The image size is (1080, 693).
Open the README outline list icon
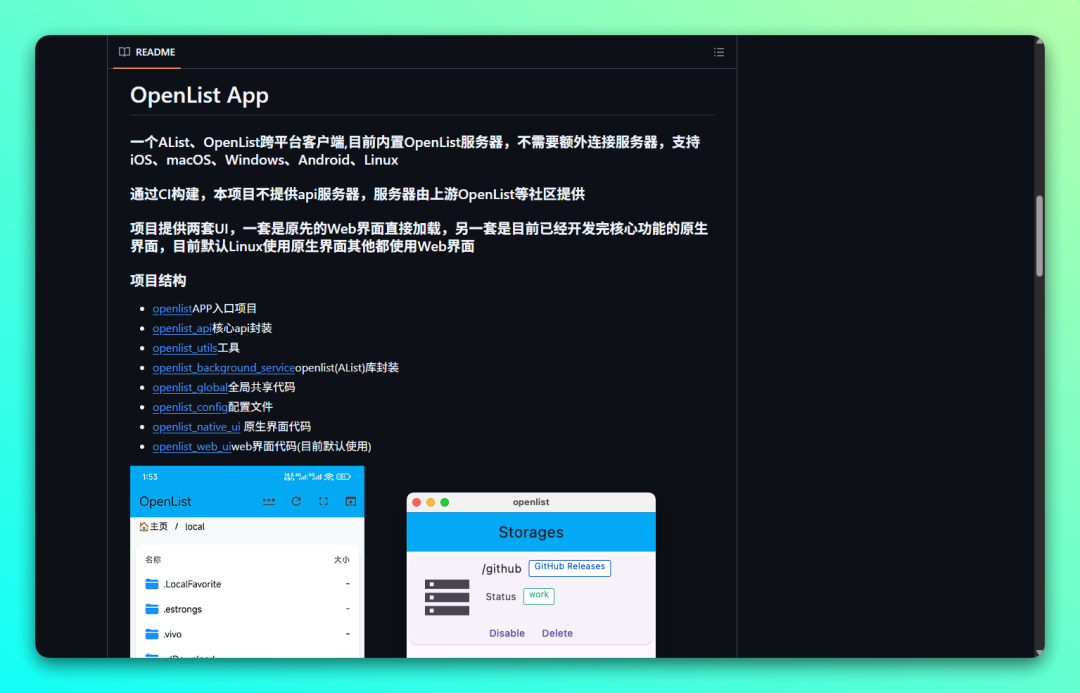point(718,52)
